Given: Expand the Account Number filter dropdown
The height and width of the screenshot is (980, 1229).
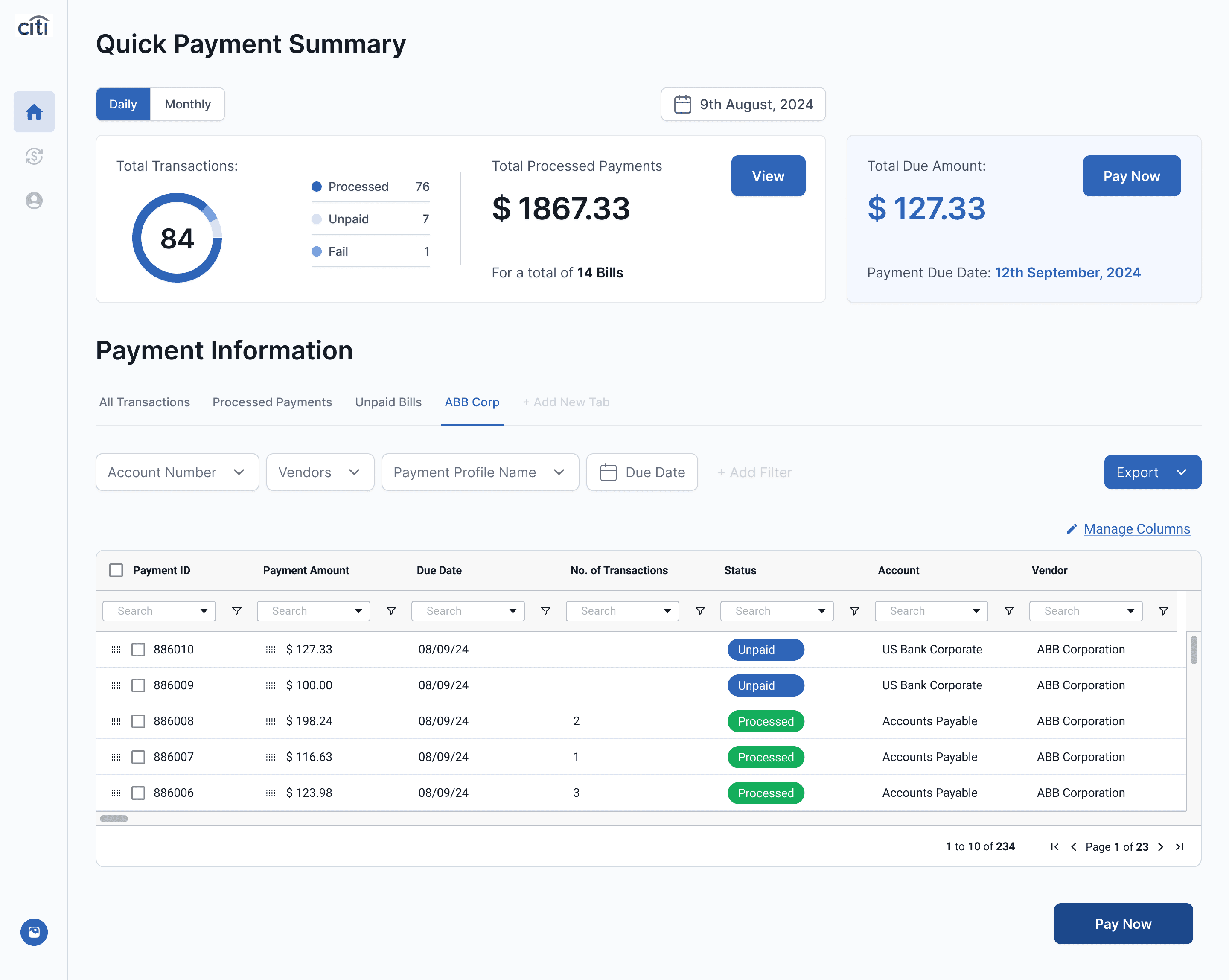Looking at the screenshot, I should point(177,472).
